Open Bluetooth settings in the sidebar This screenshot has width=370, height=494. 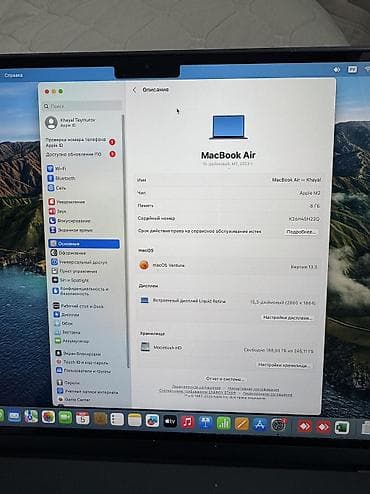(x=61, y=178)
